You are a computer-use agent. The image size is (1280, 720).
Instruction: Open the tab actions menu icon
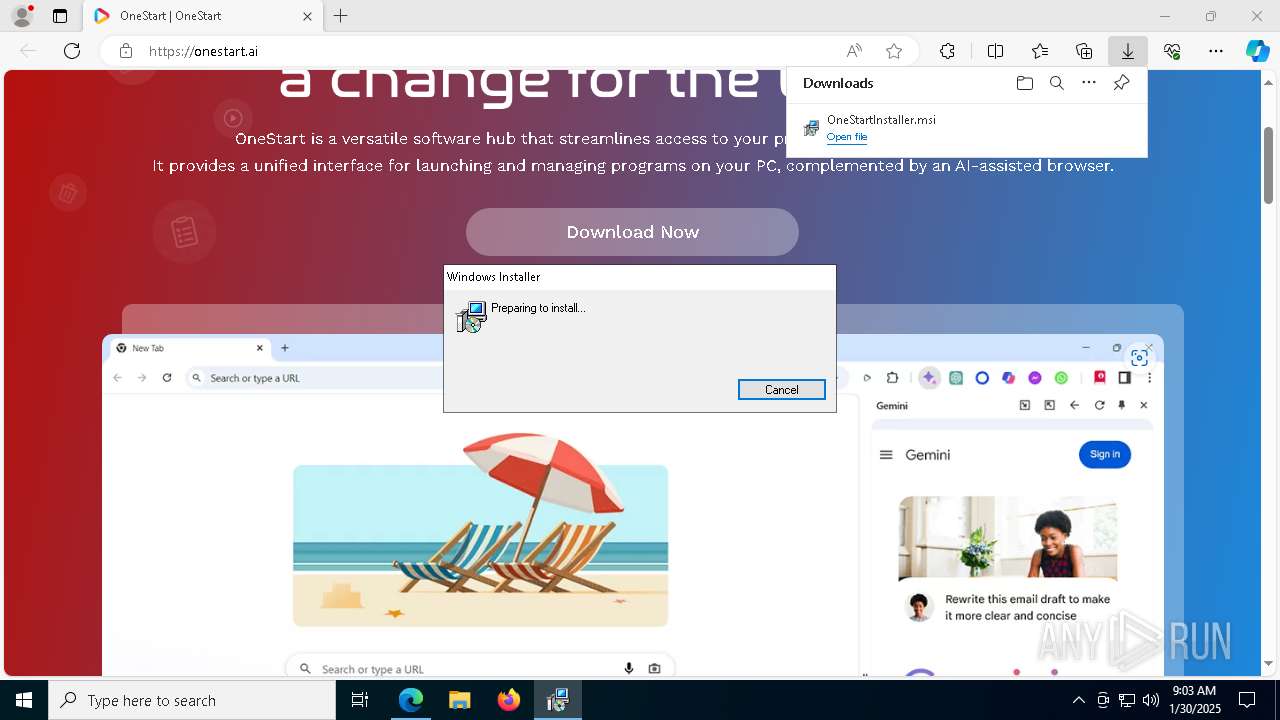(x=60, y=16)
